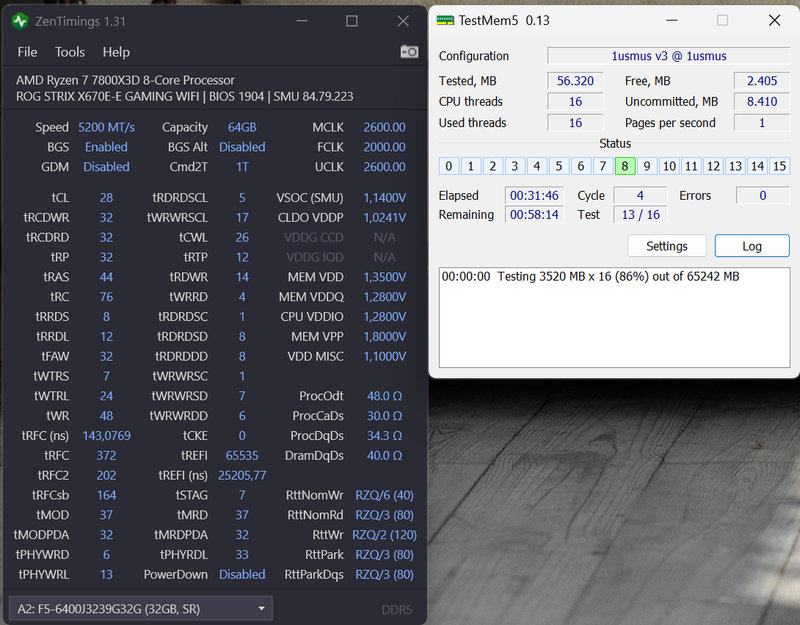Viewport: 800px width, 625px height.
Task: Click the Remaining time 00:58:14
Action: pyautogui.click(x=534, y=214)
